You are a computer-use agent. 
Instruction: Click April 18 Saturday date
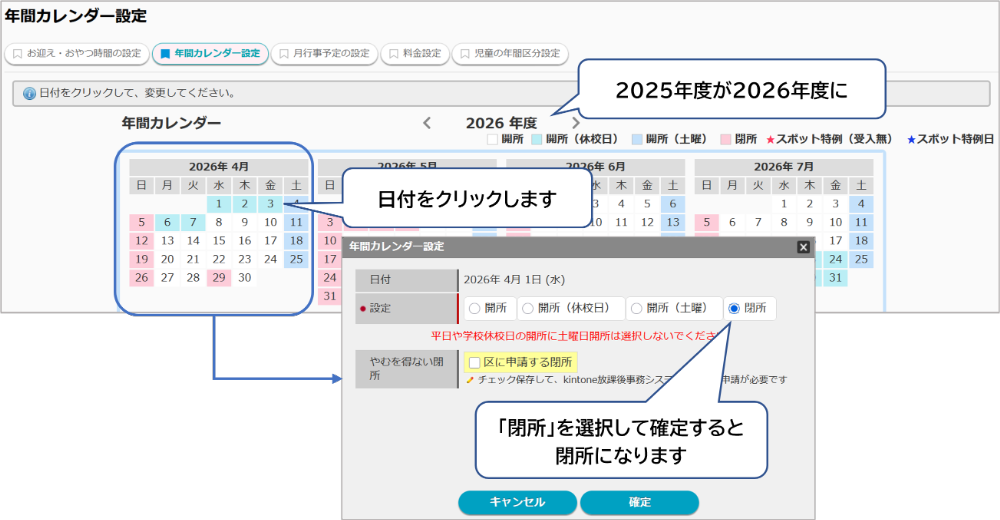tap(296, 240)
